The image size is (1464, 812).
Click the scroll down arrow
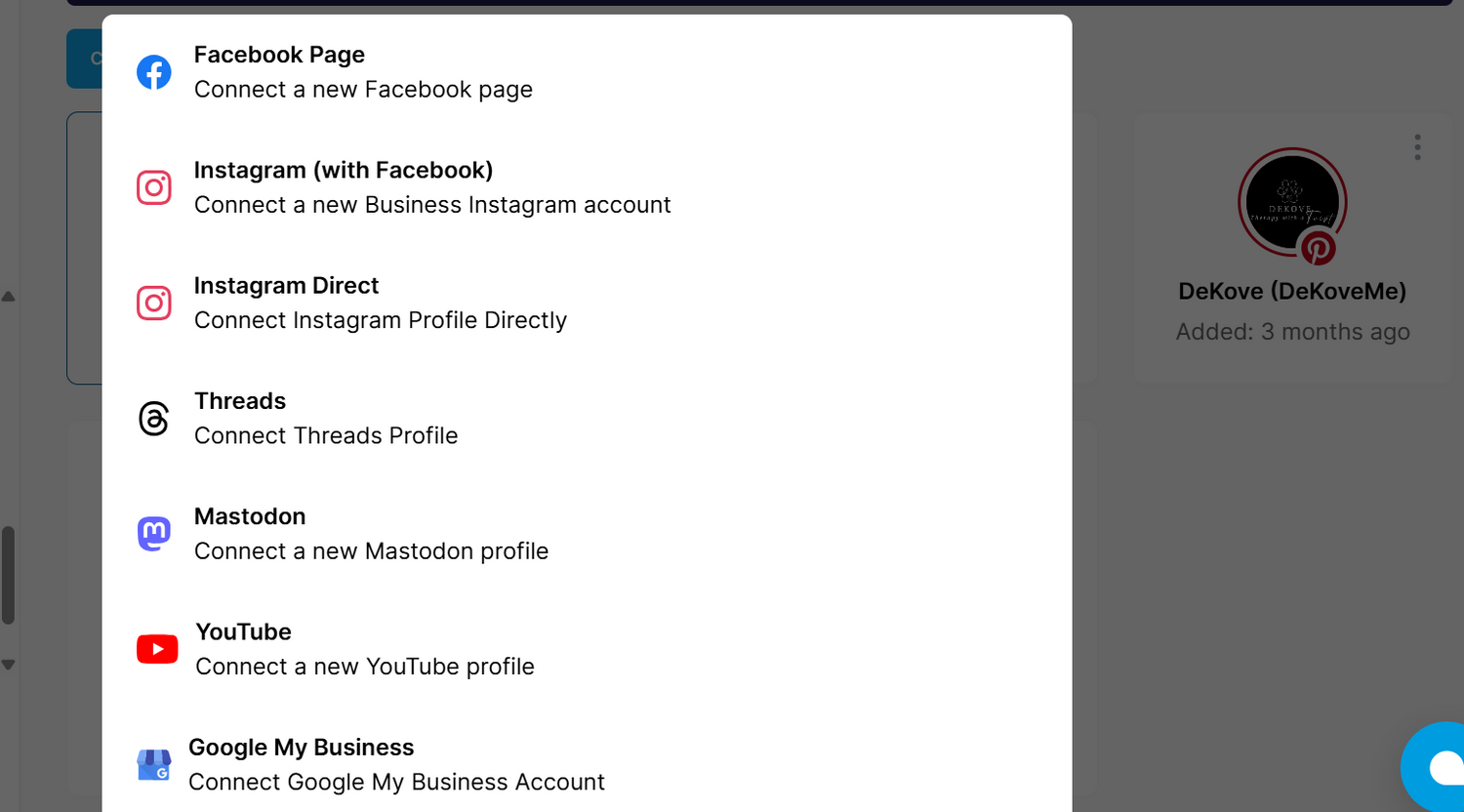[8, 665]
